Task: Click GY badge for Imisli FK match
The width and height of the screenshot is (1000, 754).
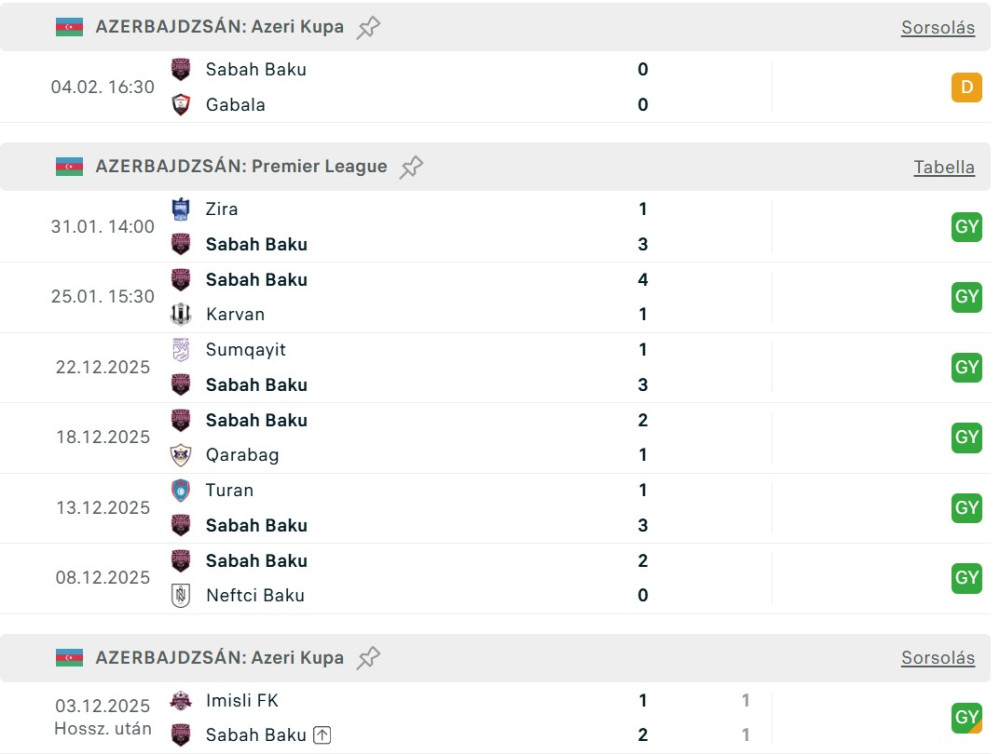Action: point(966,717)
